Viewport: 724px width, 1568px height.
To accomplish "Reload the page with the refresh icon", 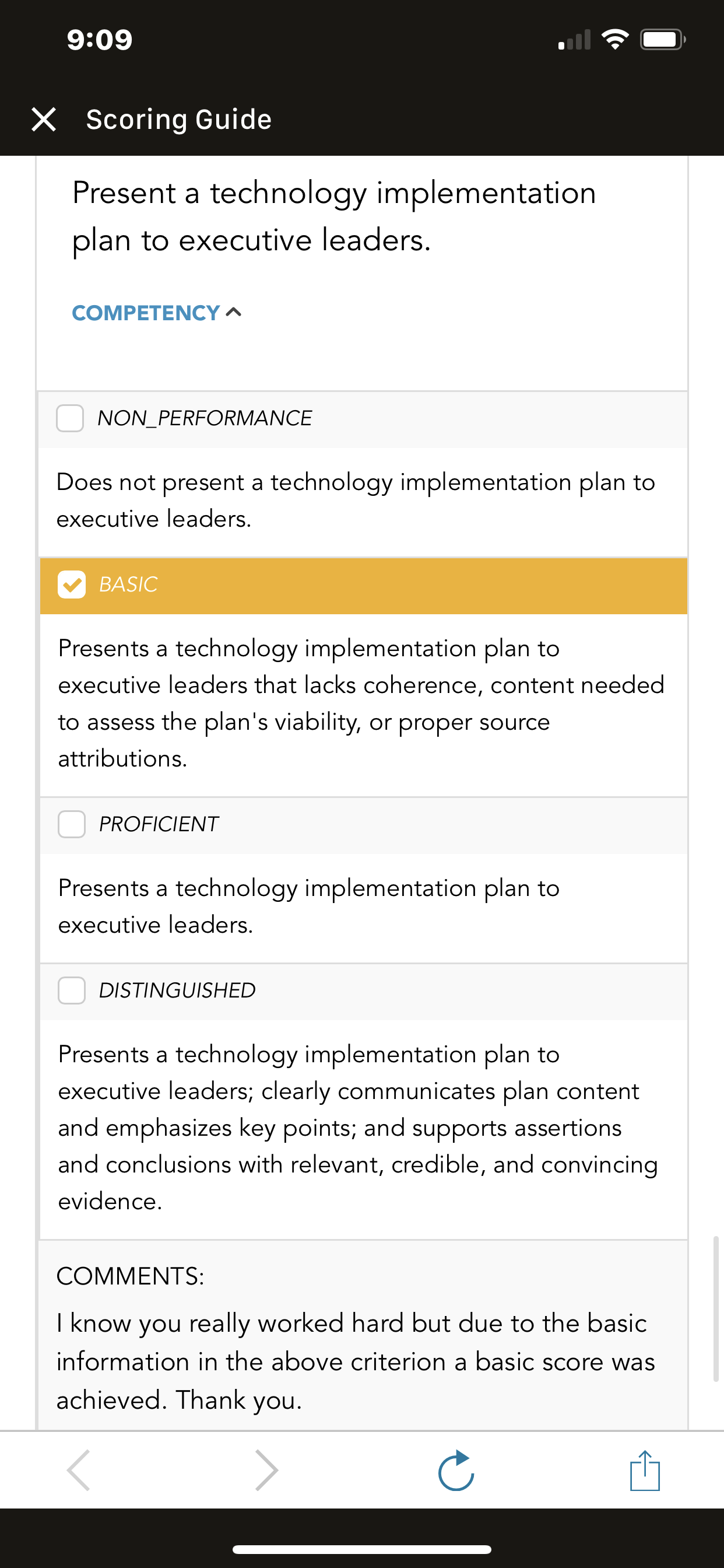I will click(456, 1470).
